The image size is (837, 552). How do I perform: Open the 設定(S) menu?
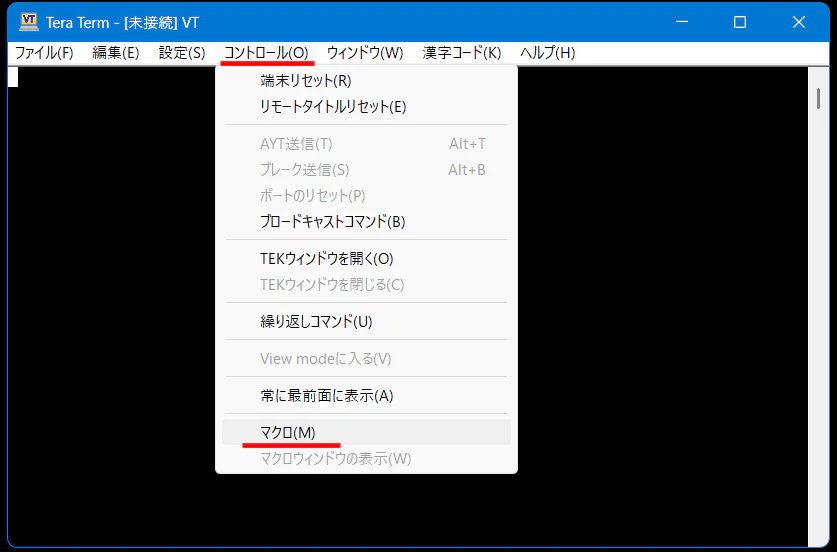tap(182, 53)
